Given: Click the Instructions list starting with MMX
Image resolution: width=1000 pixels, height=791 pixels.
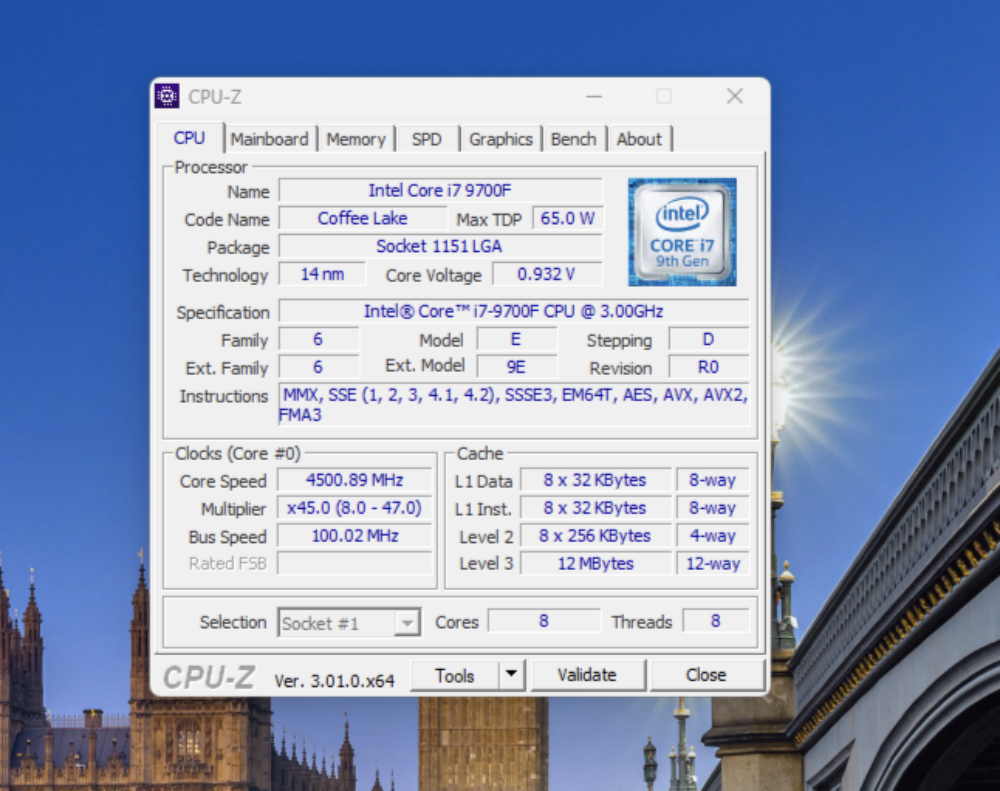Looking at the screenshot, I should 513,404.
